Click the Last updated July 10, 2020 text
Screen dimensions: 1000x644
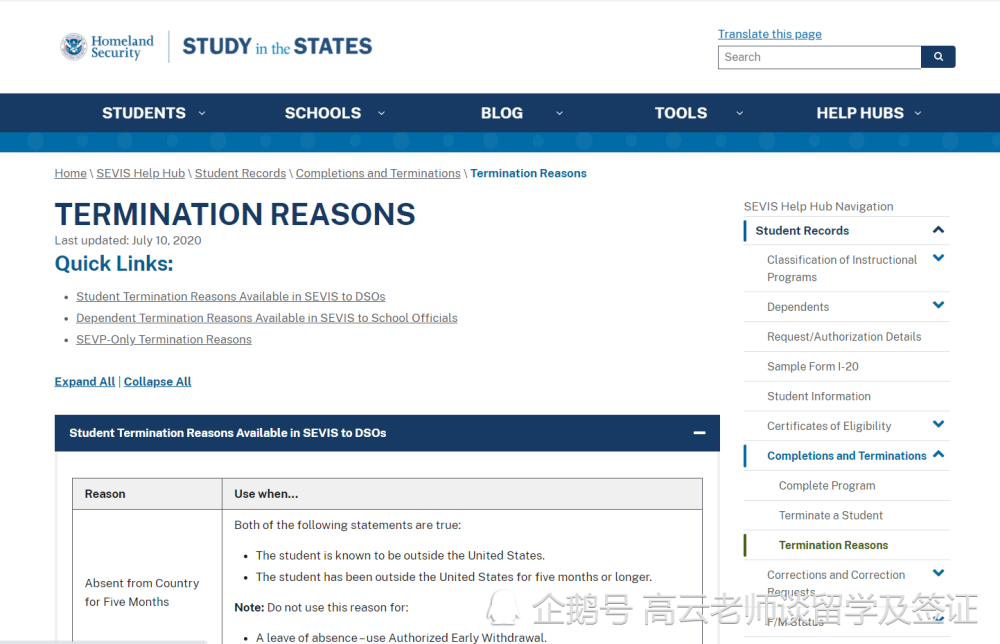pyautogui.click(x=128, y=240)
